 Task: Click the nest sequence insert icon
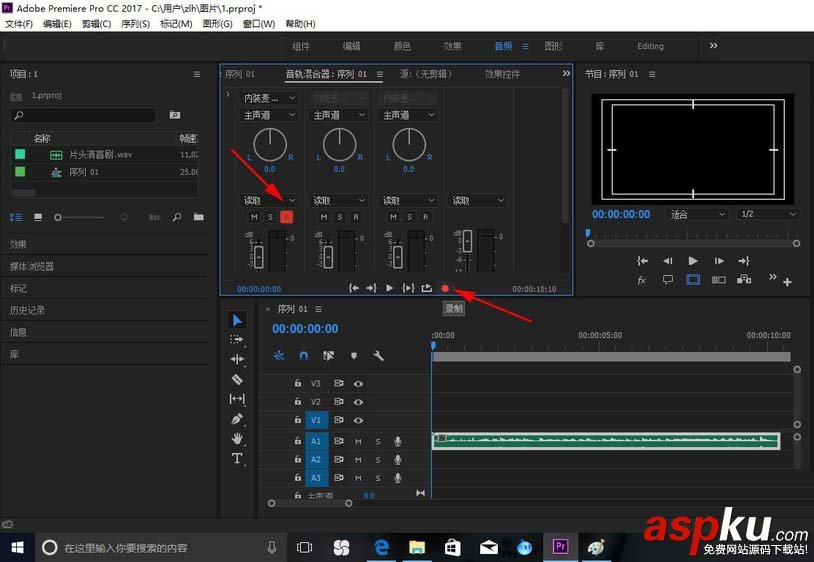[x=279, y=355]
